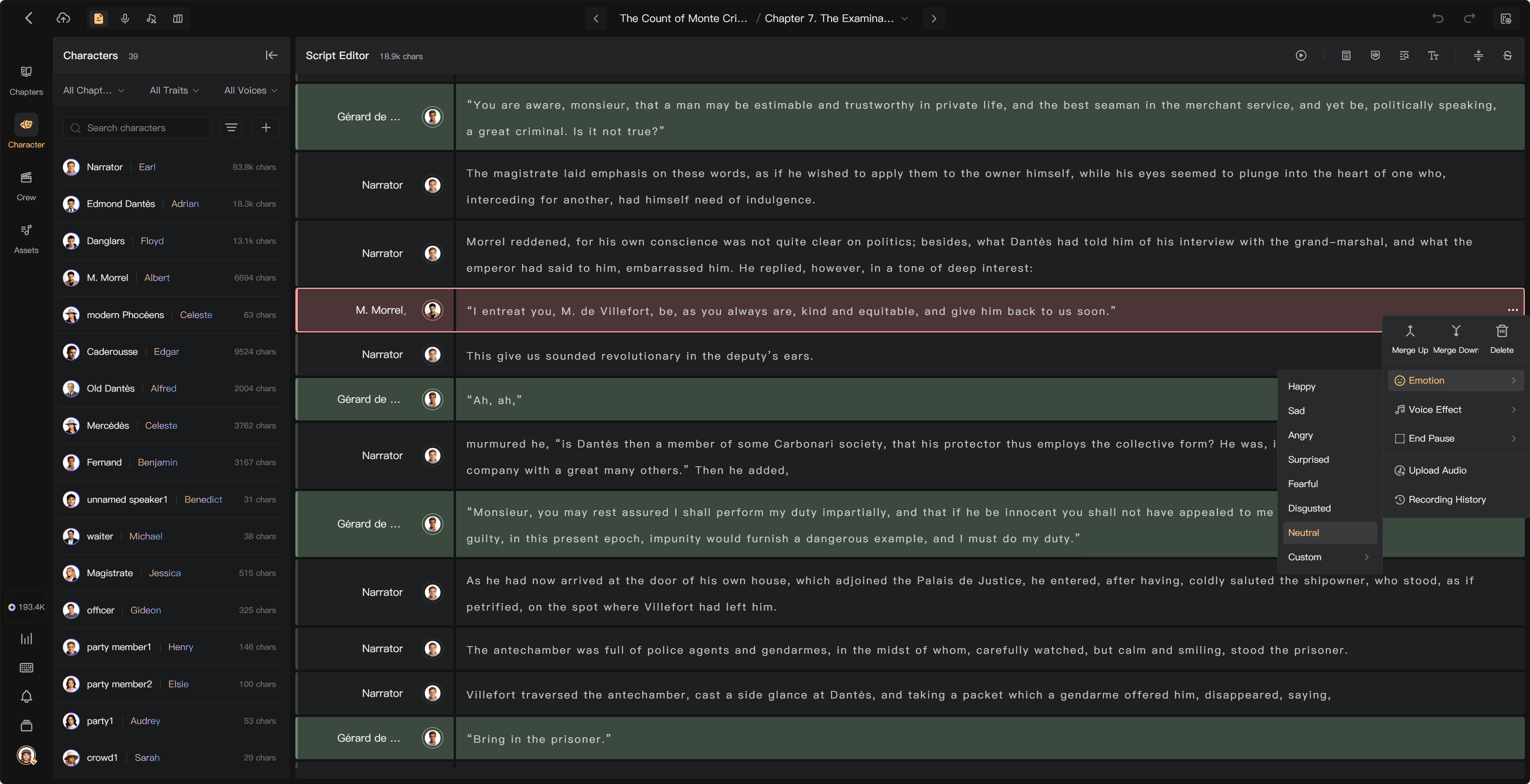Play the script from the editor toolbar
Screen dimensions: 1530x784
coord(1301,55)
